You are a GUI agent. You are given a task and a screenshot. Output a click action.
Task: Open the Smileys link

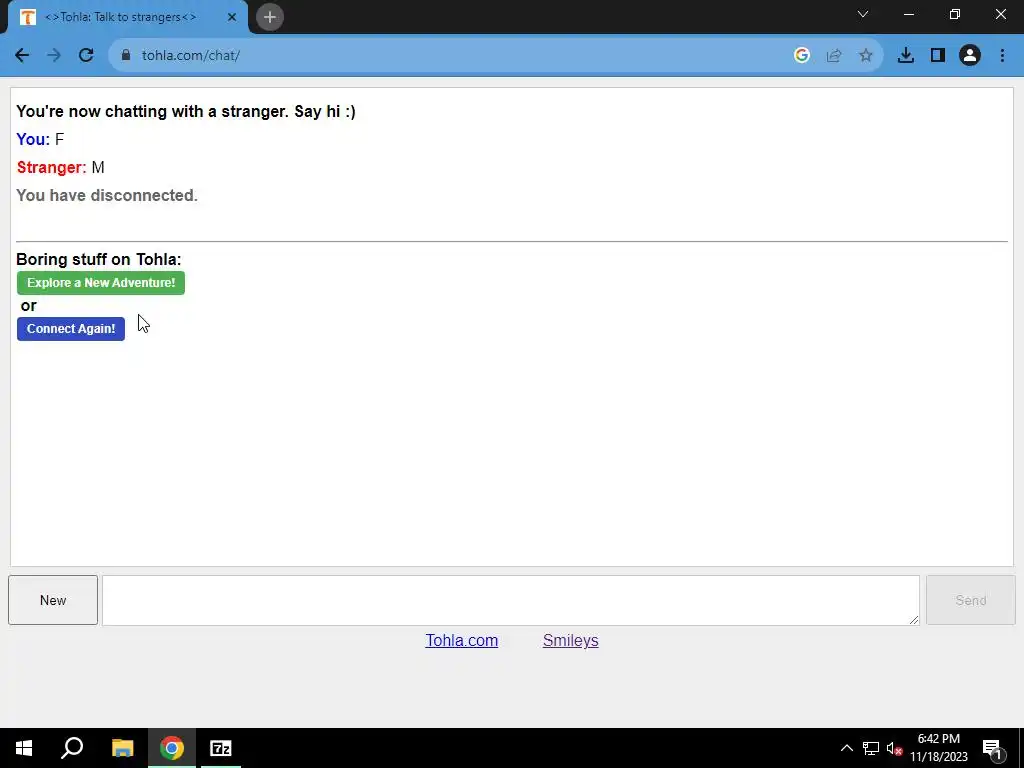(x=571, y=641)
